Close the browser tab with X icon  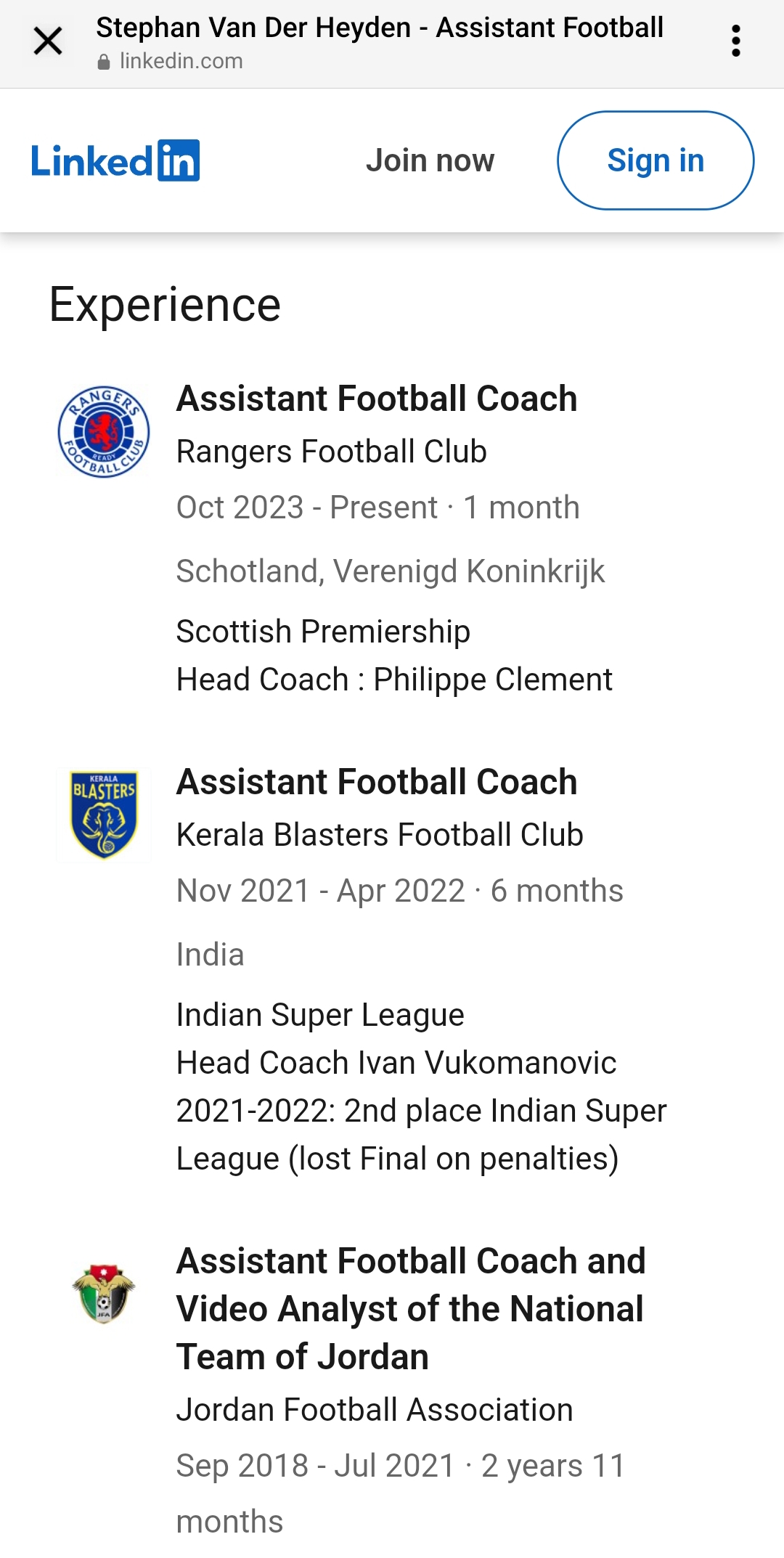click(48, 41)
